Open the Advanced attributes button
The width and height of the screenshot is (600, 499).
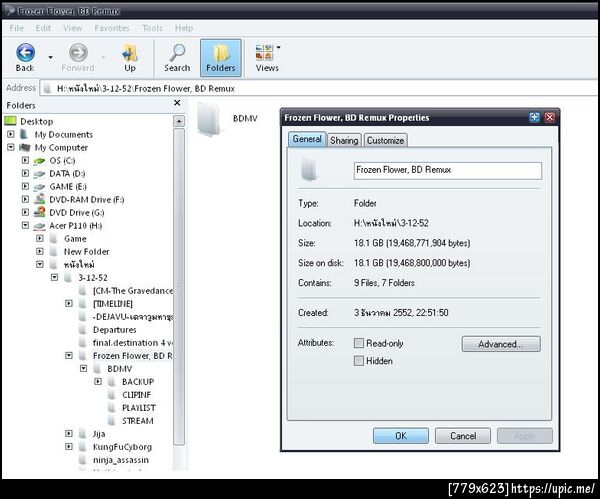click(x=501, y=344)
